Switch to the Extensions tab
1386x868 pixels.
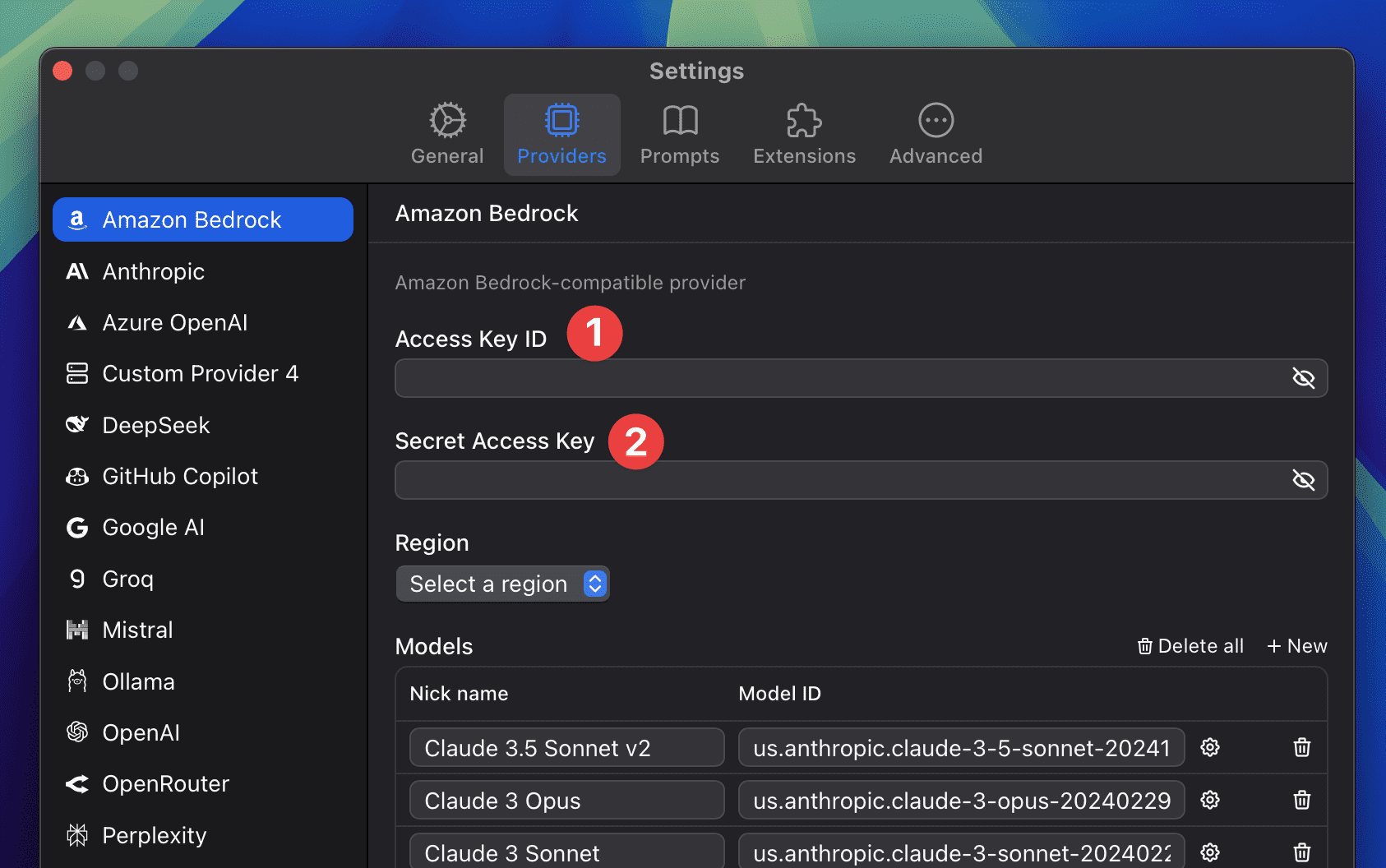pyautogui.click(x=804, y=135)
